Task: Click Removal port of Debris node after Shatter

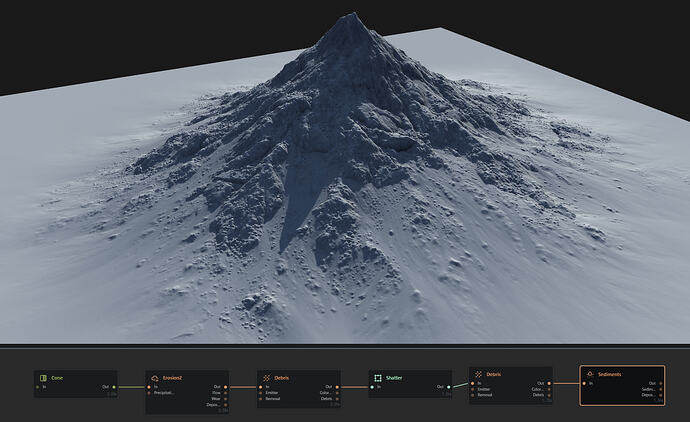Action: tap(473, 395)
